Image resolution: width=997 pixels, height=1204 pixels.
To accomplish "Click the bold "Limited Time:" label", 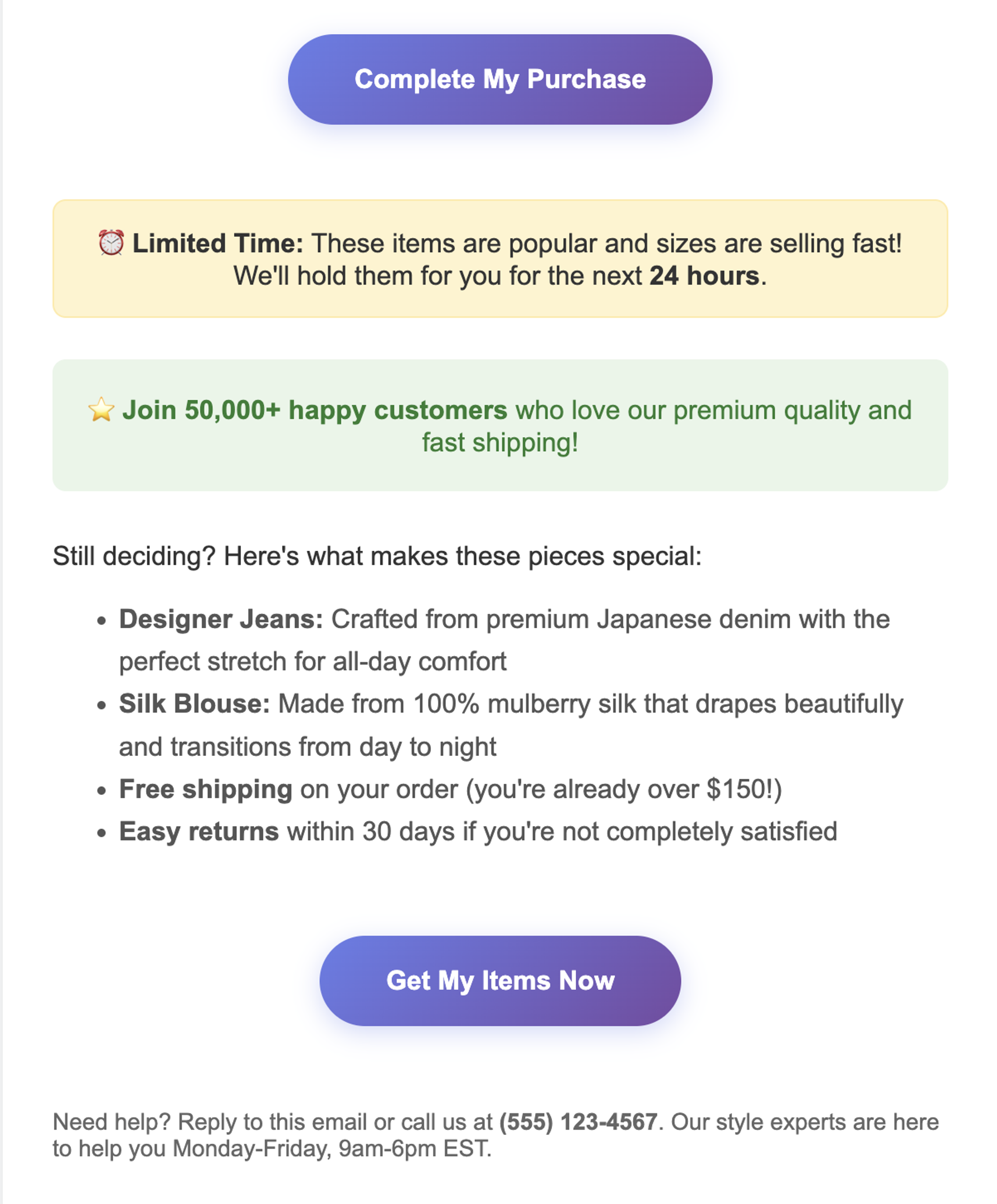I will (218, 243).
